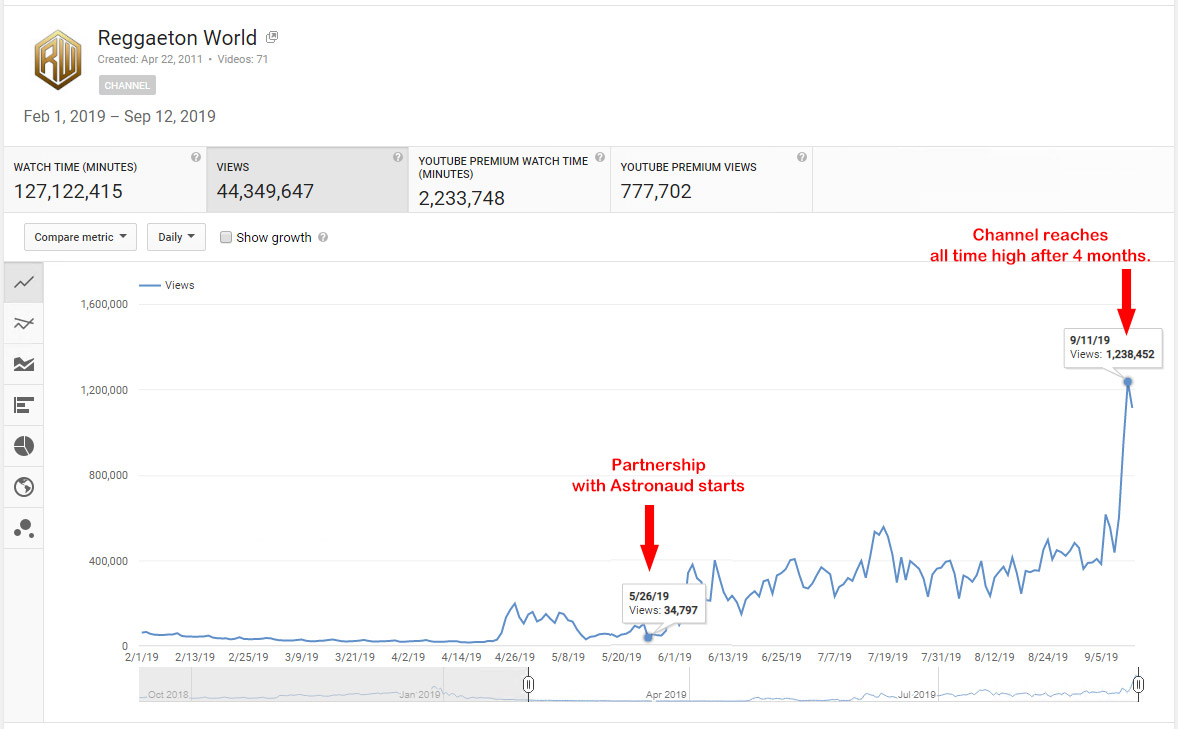Open help icon next to Show growth
The image size is (1178, 729).
click(323, 237)
